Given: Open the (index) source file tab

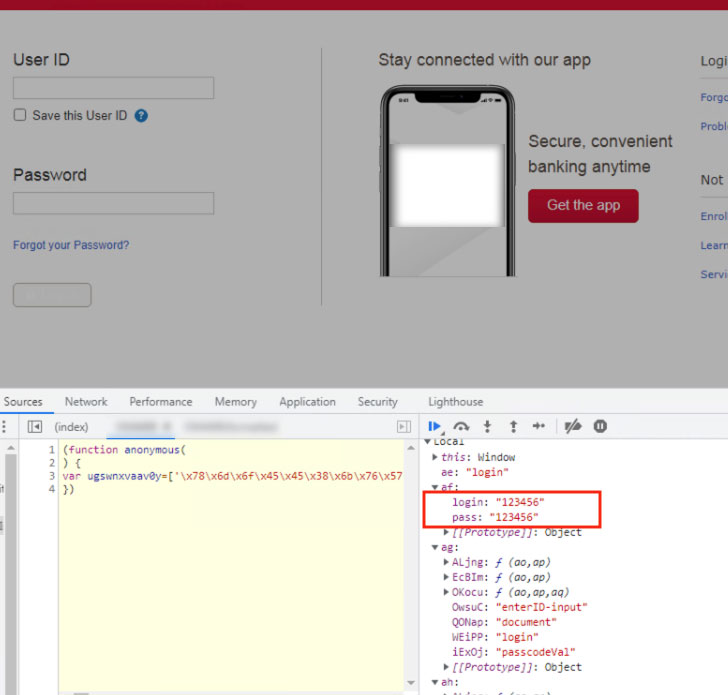Looking at the screenshot, I should pyautogui.click(x=71, y=427).
